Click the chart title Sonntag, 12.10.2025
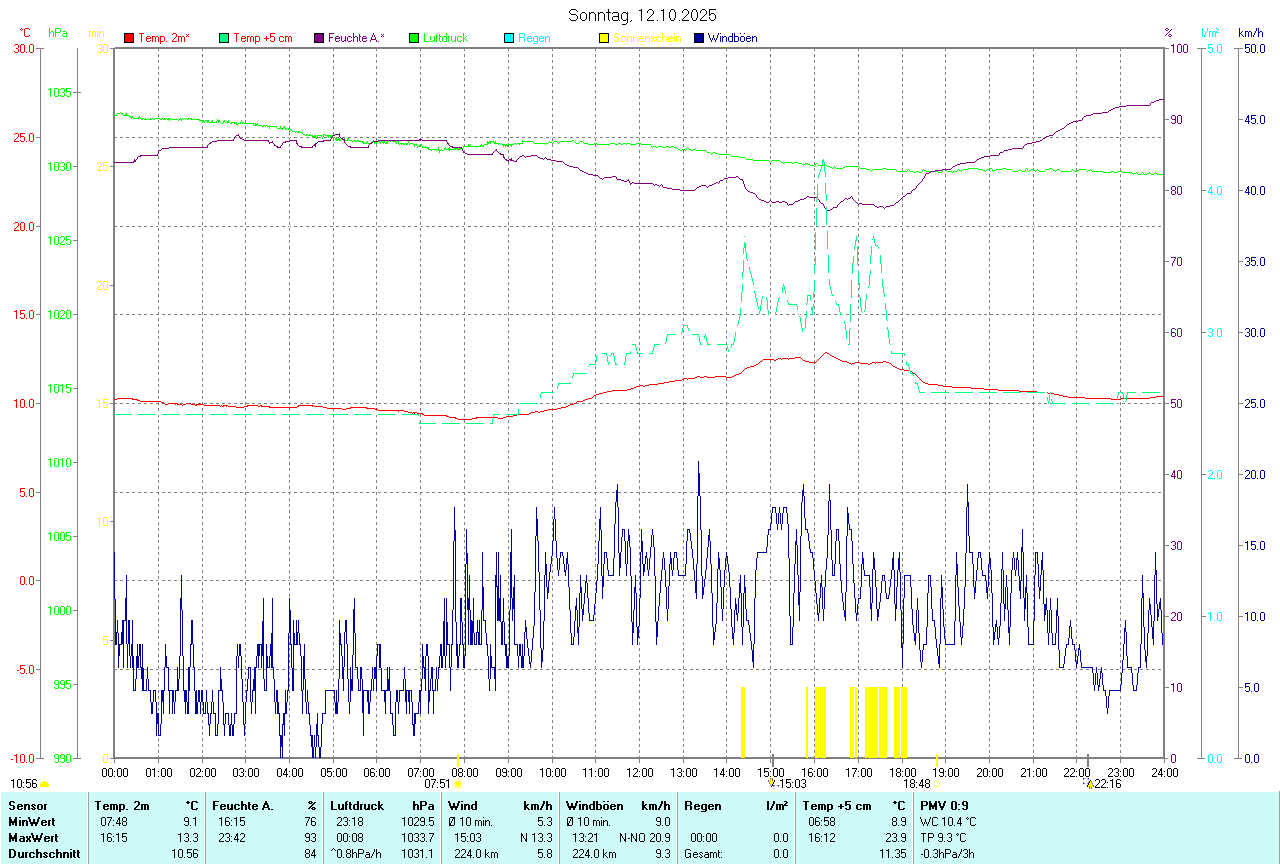Viewport: 1280px width, 864px height. tap(642, 15)
